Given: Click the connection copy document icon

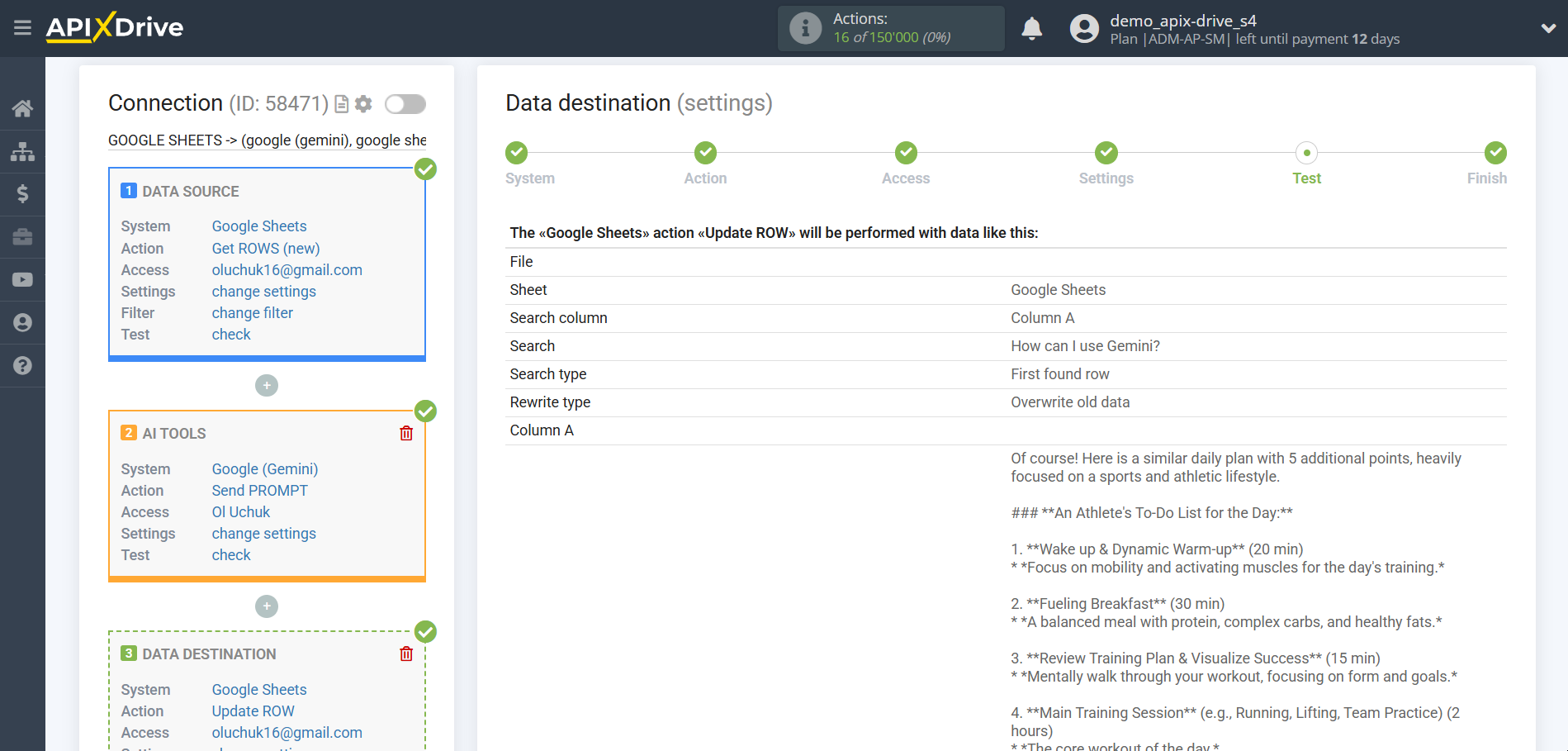Looking at the screenshot, I should [x=341, y=104].
